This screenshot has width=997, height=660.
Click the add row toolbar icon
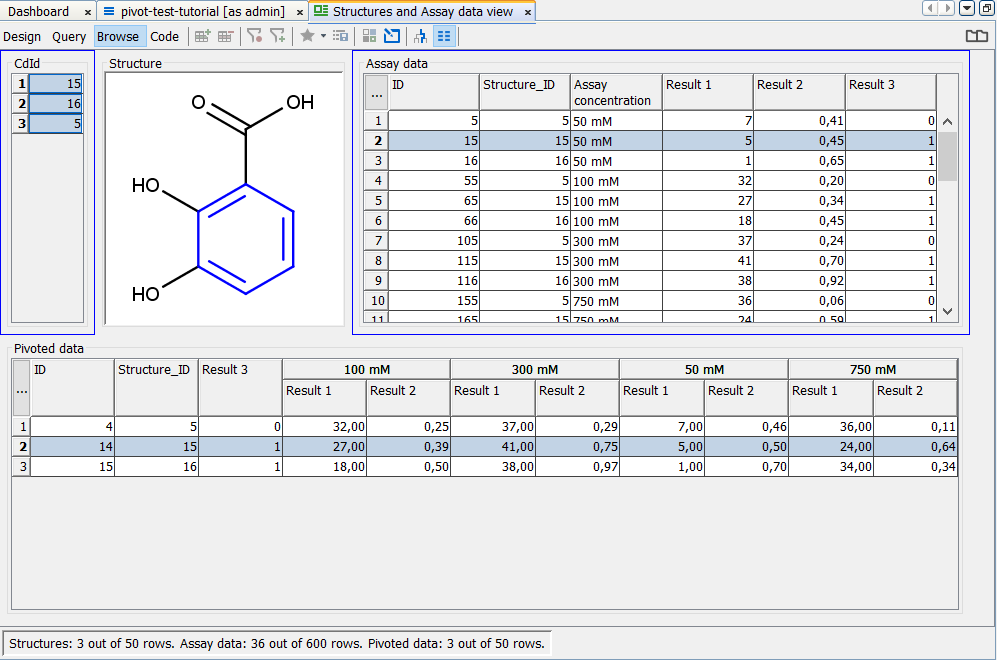[202, 36]
